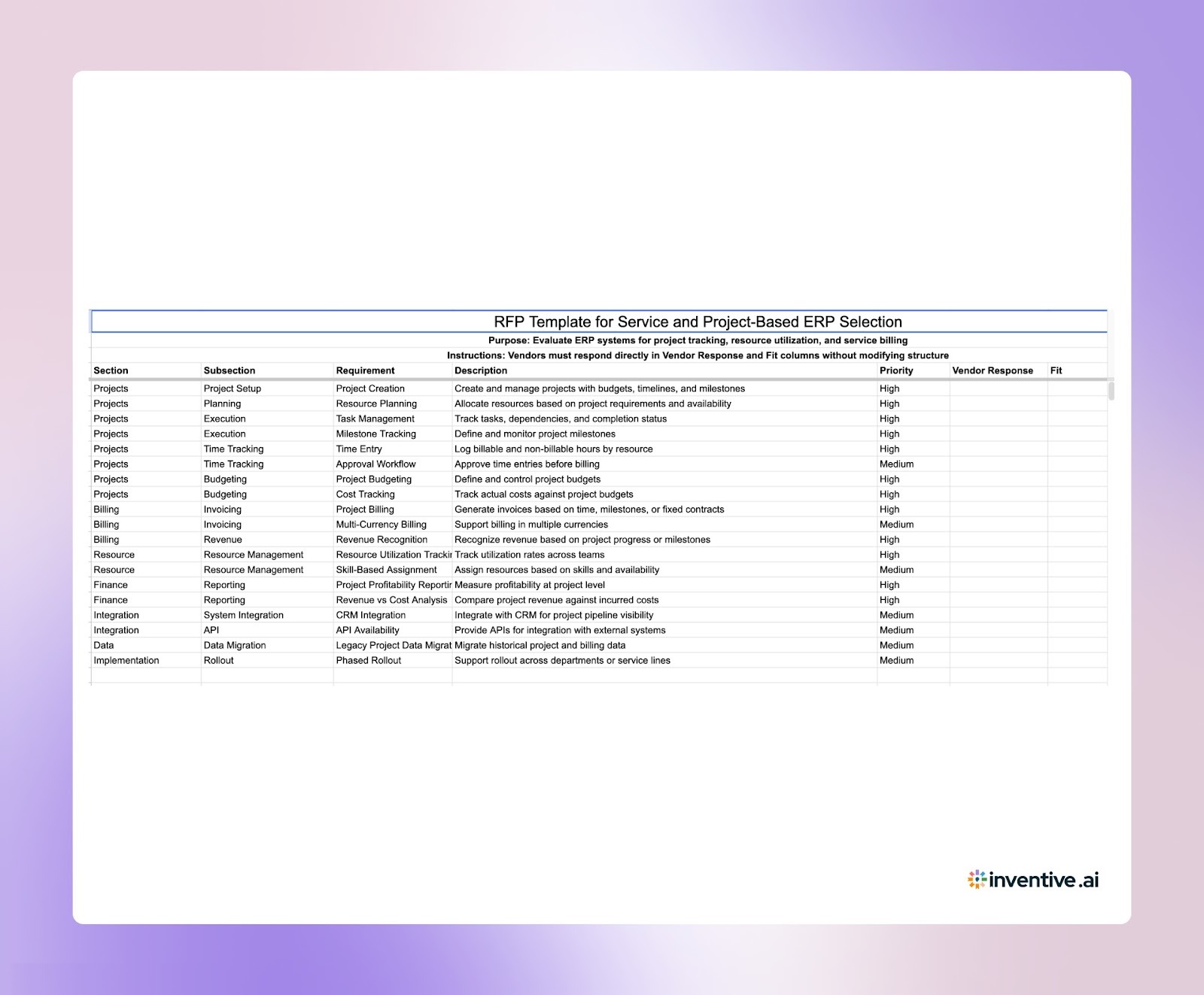Select the Phased Rollout requirement cell
This screenshot has width=1204, height=995.
tap(369, 660)
